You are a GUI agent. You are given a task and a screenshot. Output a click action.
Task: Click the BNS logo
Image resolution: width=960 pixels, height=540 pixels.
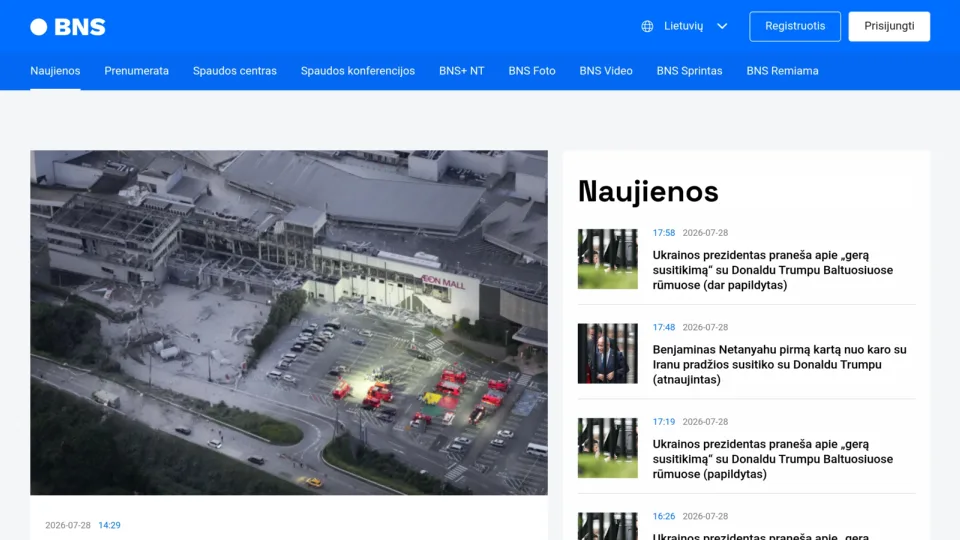(x=68, y=27)
